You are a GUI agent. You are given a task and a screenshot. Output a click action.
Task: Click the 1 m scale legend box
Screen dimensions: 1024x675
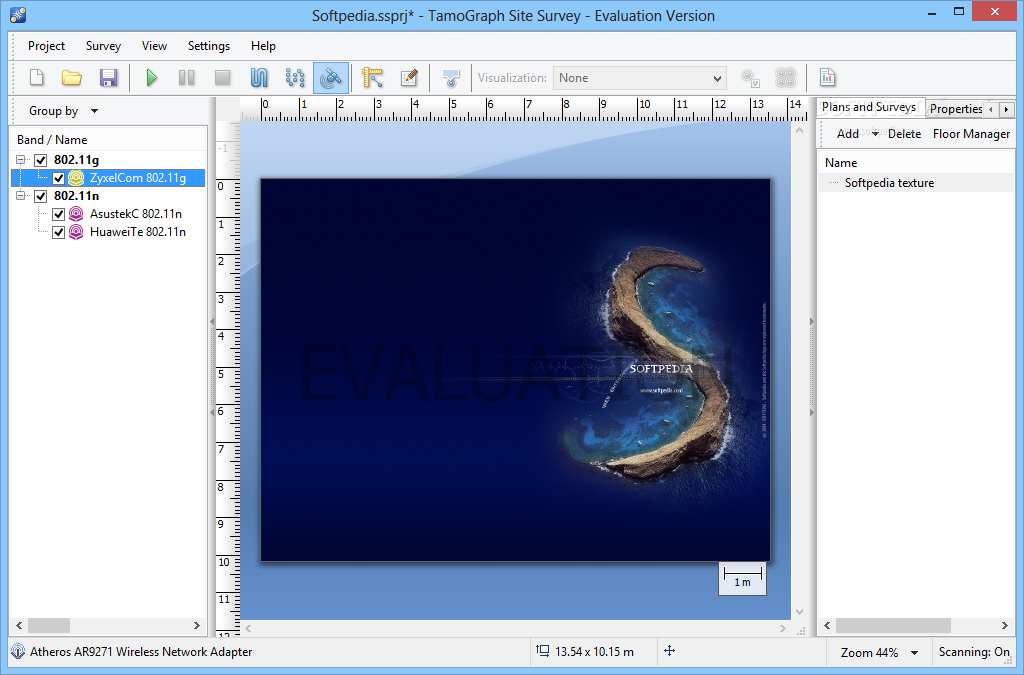pyautogui.click(x=743, y=578)
